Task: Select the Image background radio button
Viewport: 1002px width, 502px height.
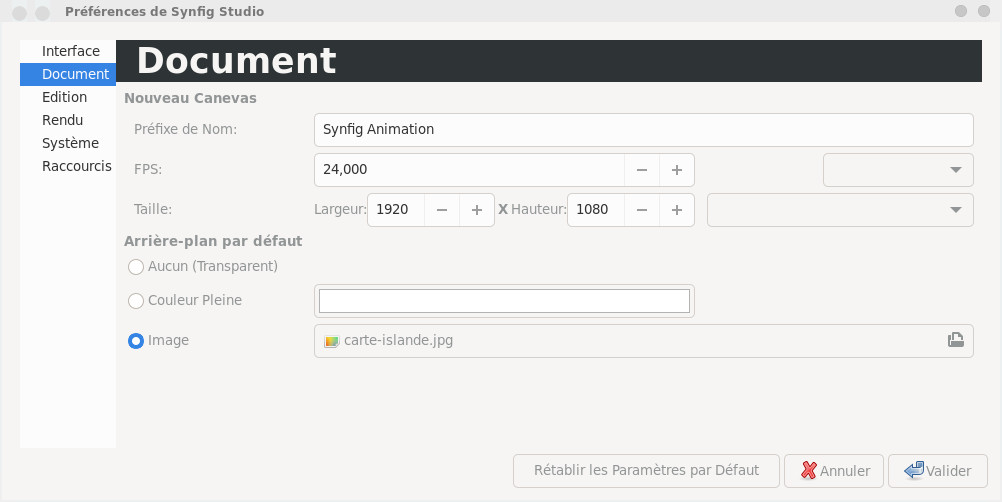Action: 136,341
